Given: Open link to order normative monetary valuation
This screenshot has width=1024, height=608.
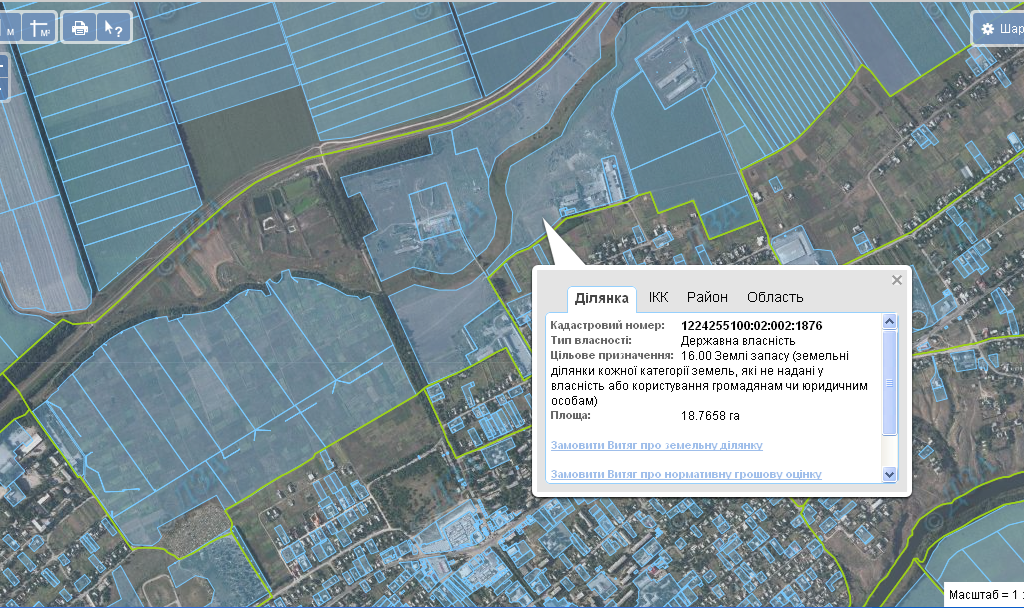Looking at the screenshot, I should click(686, 473).
